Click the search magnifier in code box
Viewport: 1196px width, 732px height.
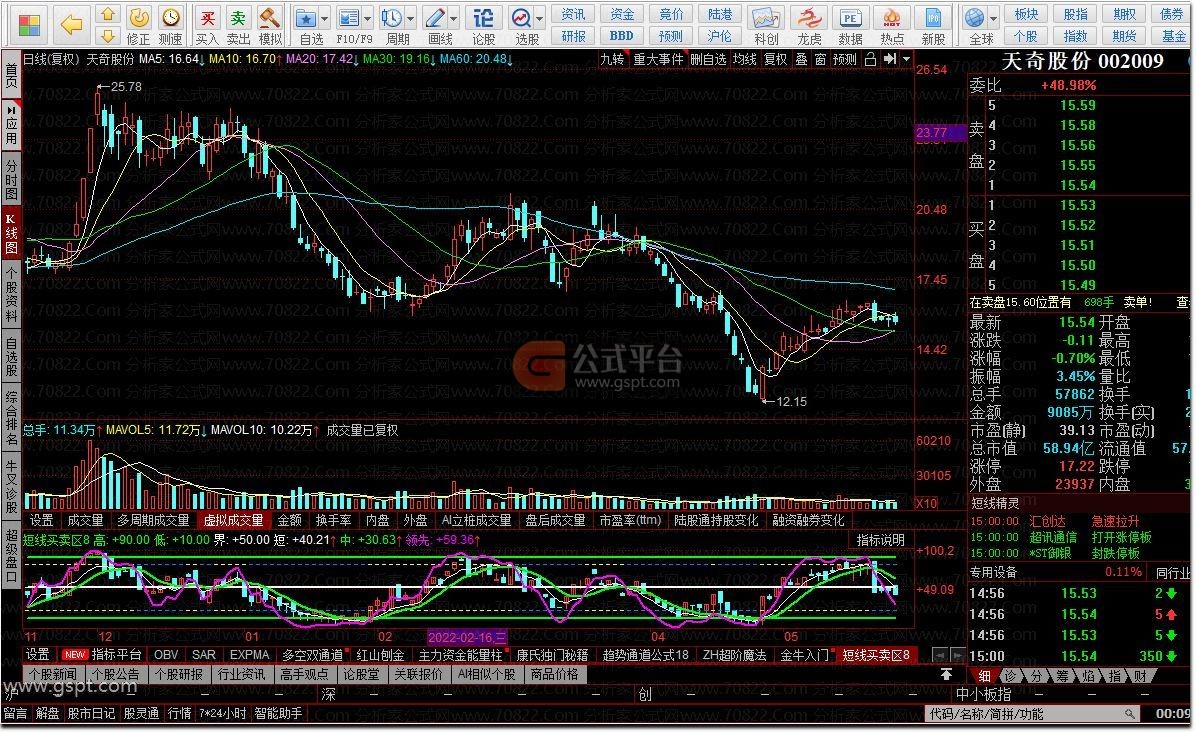coord(1130,714)
